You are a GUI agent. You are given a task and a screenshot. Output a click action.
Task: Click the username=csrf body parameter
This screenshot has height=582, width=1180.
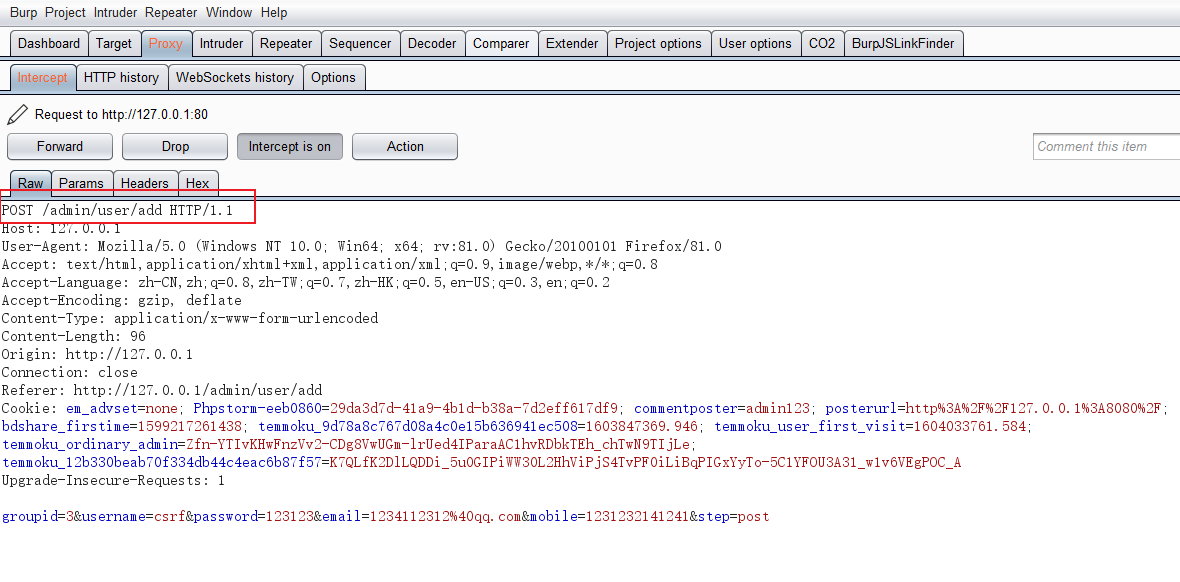click(x=133, y=516)
